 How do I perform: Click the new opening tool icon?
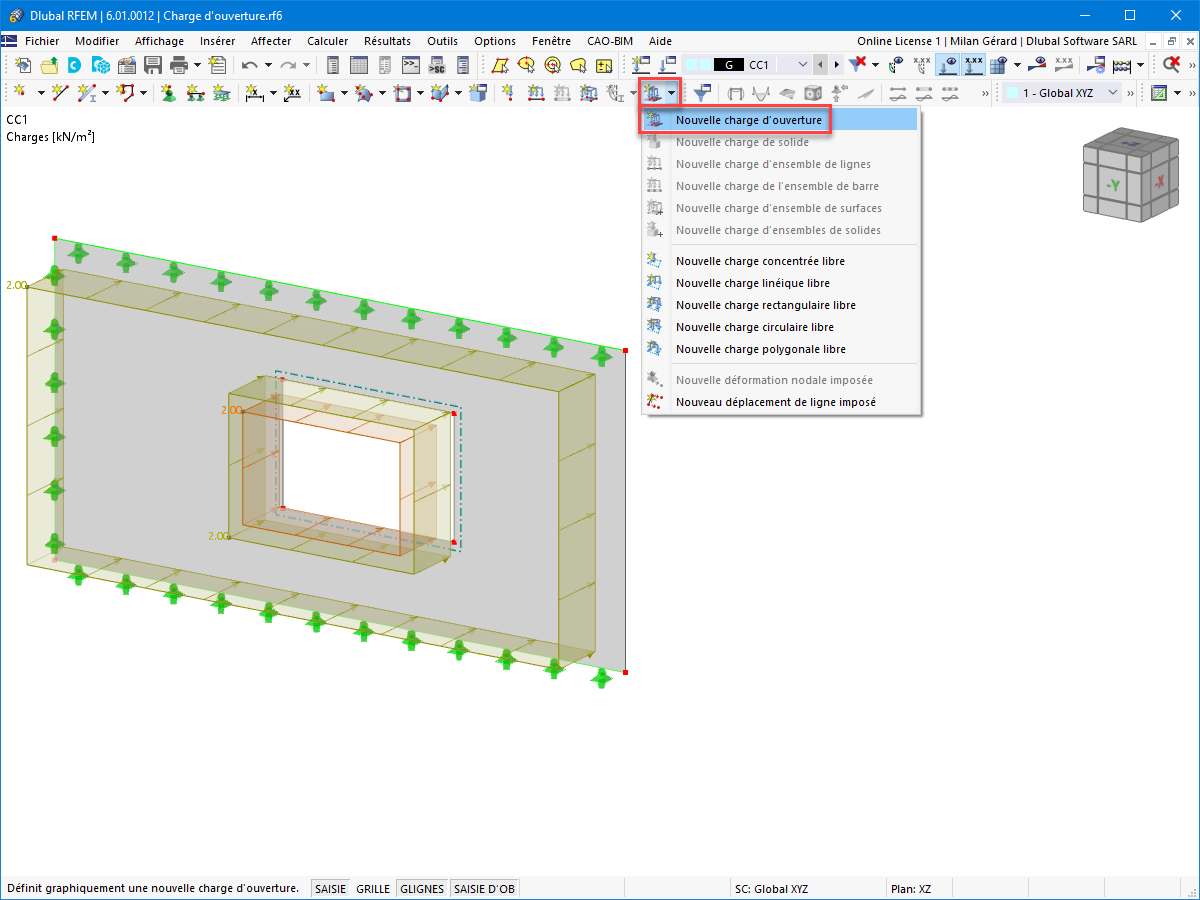point(403,93)
